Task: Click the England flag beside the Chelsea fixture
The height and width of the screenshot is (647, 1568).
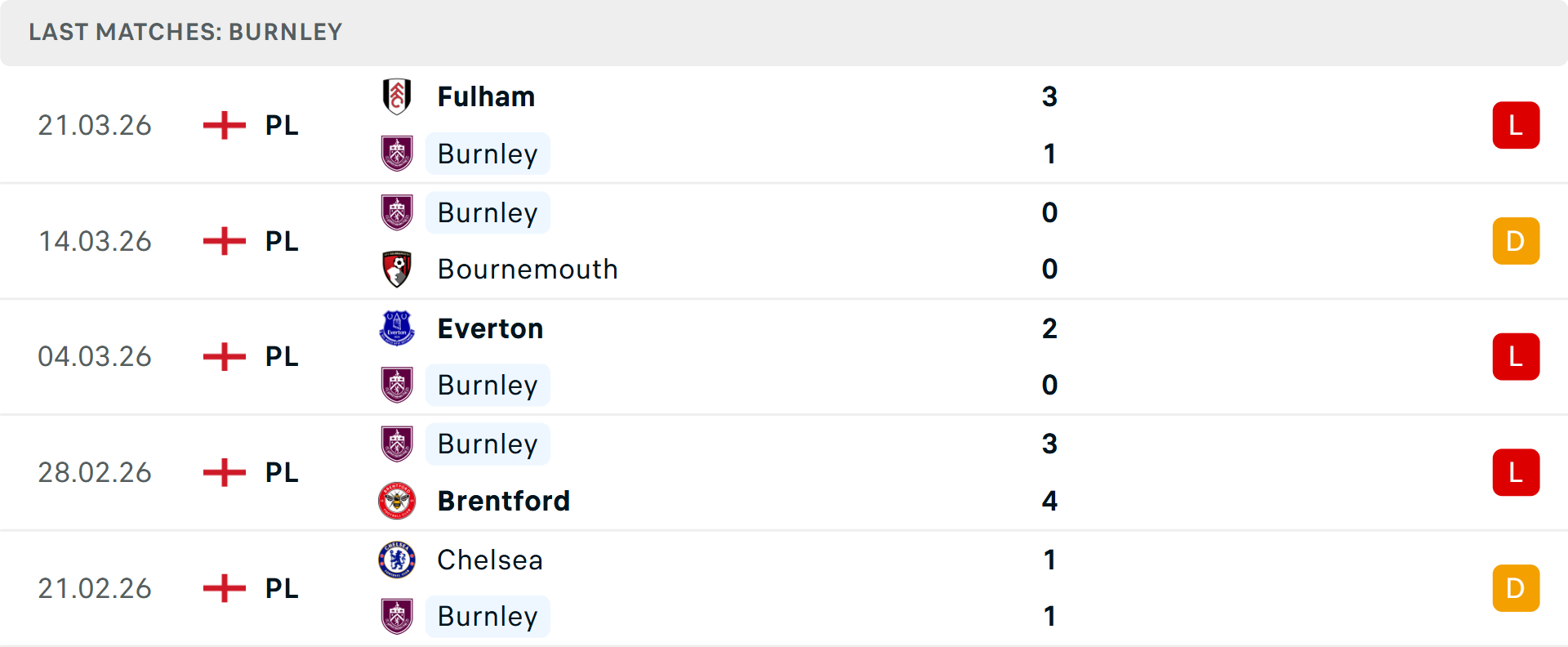Action: click(x=223, y=587)
